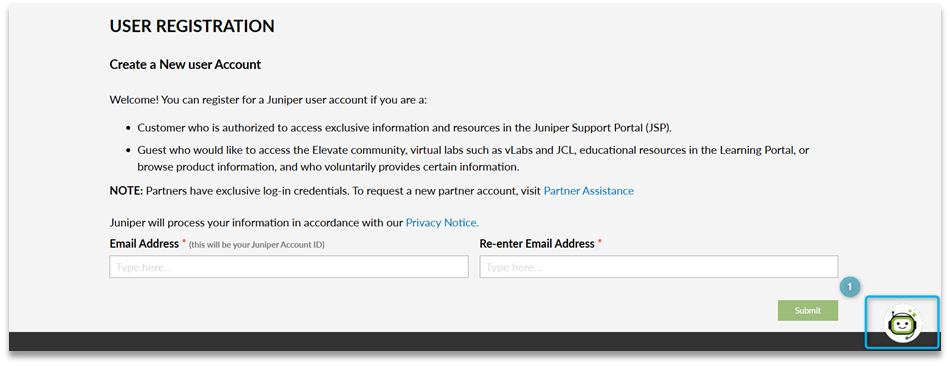
Task: Click the green Submit button
Action: [x=808, y=310]
